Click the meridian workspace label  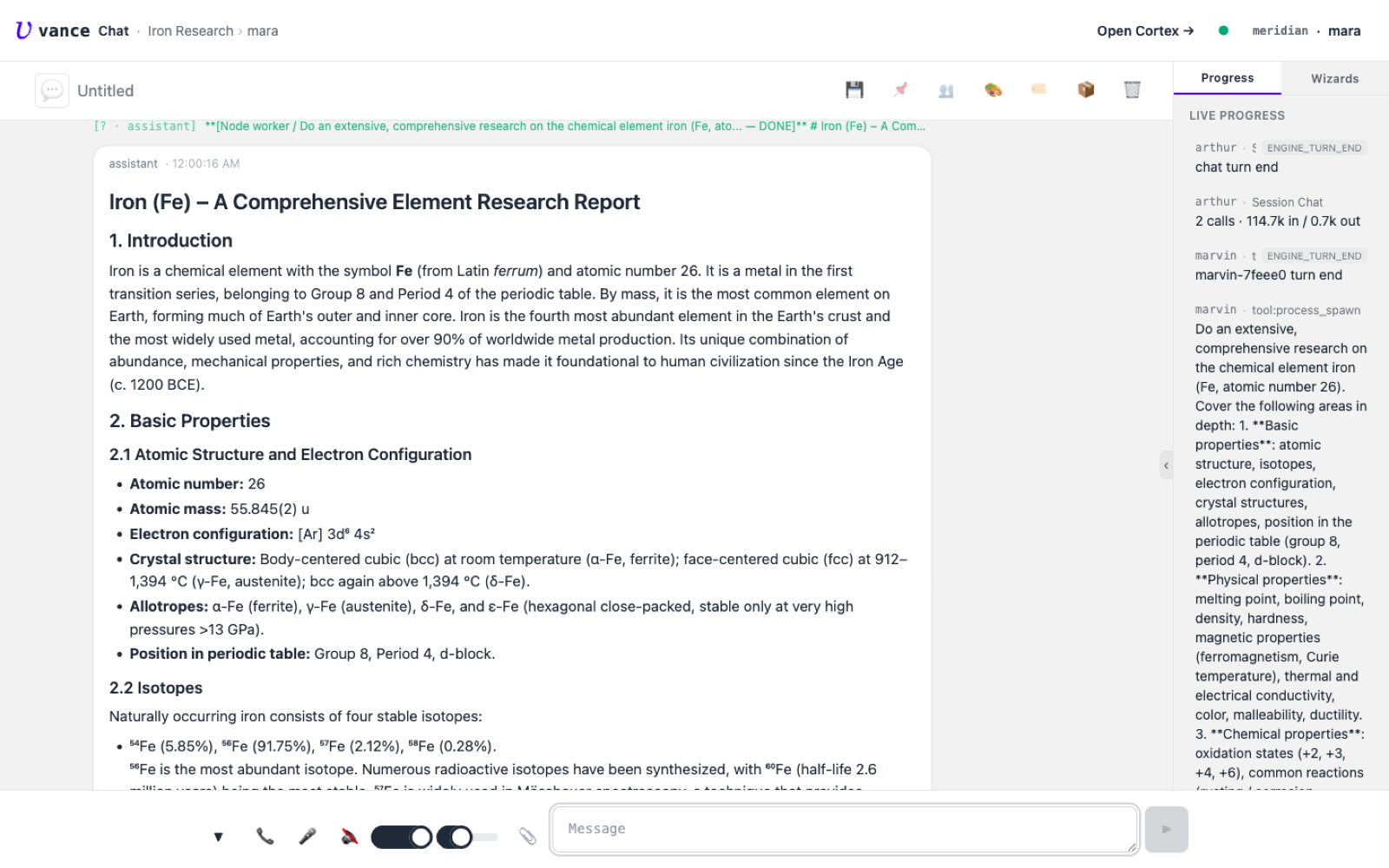coord(1280,30)
